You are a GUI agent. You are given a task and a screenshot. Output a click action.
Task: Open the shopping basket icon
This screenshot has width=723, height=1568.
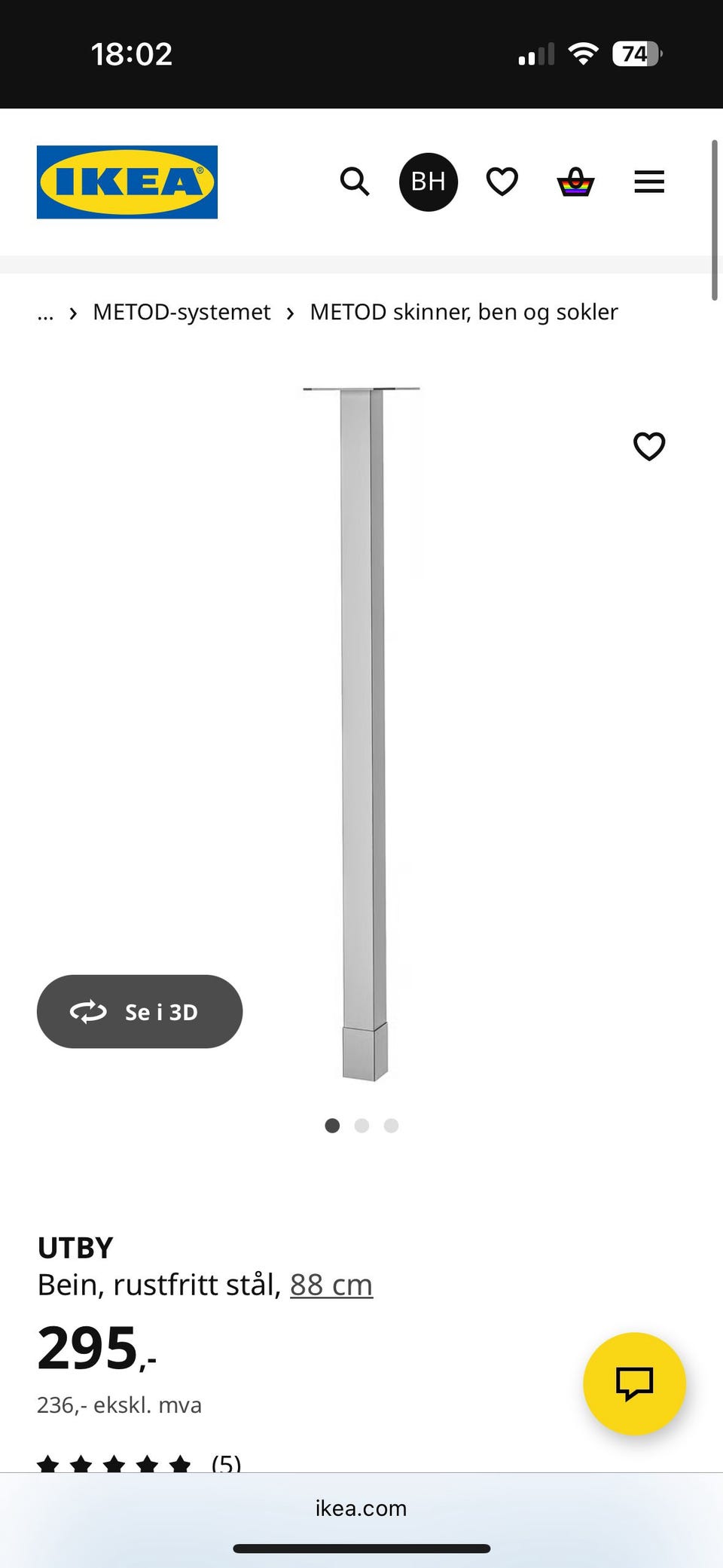click(575, 182)
